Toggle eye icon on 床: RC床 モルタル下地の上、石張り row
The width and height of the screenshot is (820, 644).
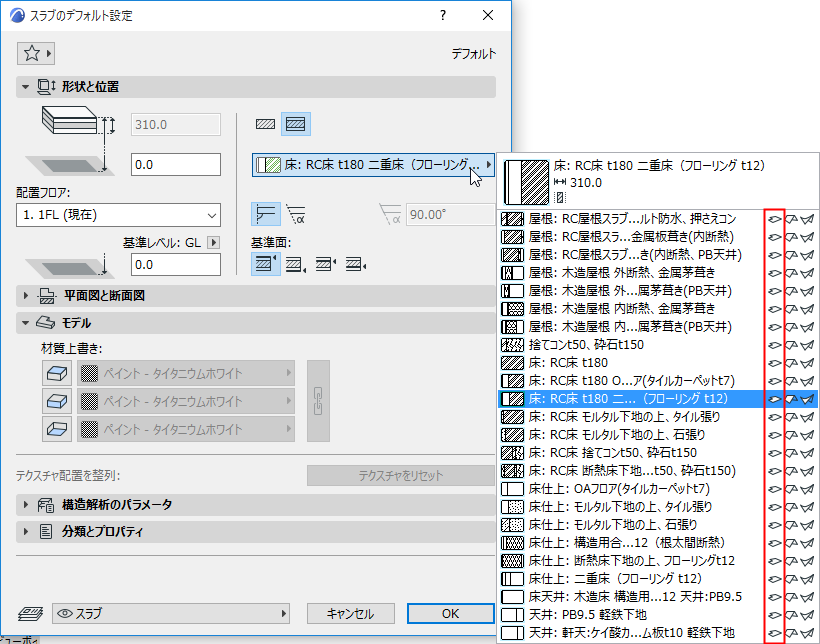coord(775,435)
